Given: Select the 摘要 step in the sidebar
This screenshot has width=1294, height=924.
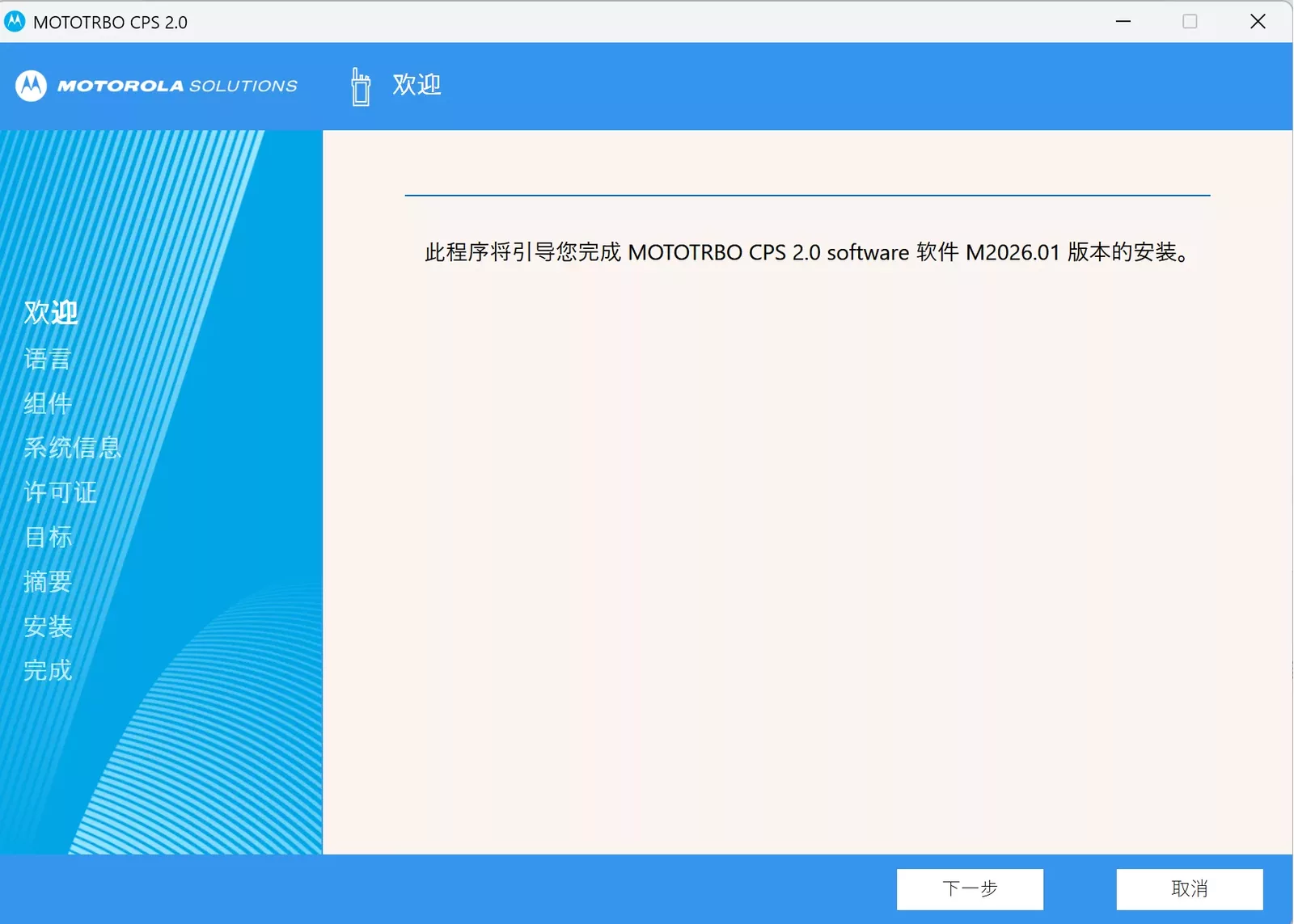Looking at the screenshot, I should click(x=48, y=581).
